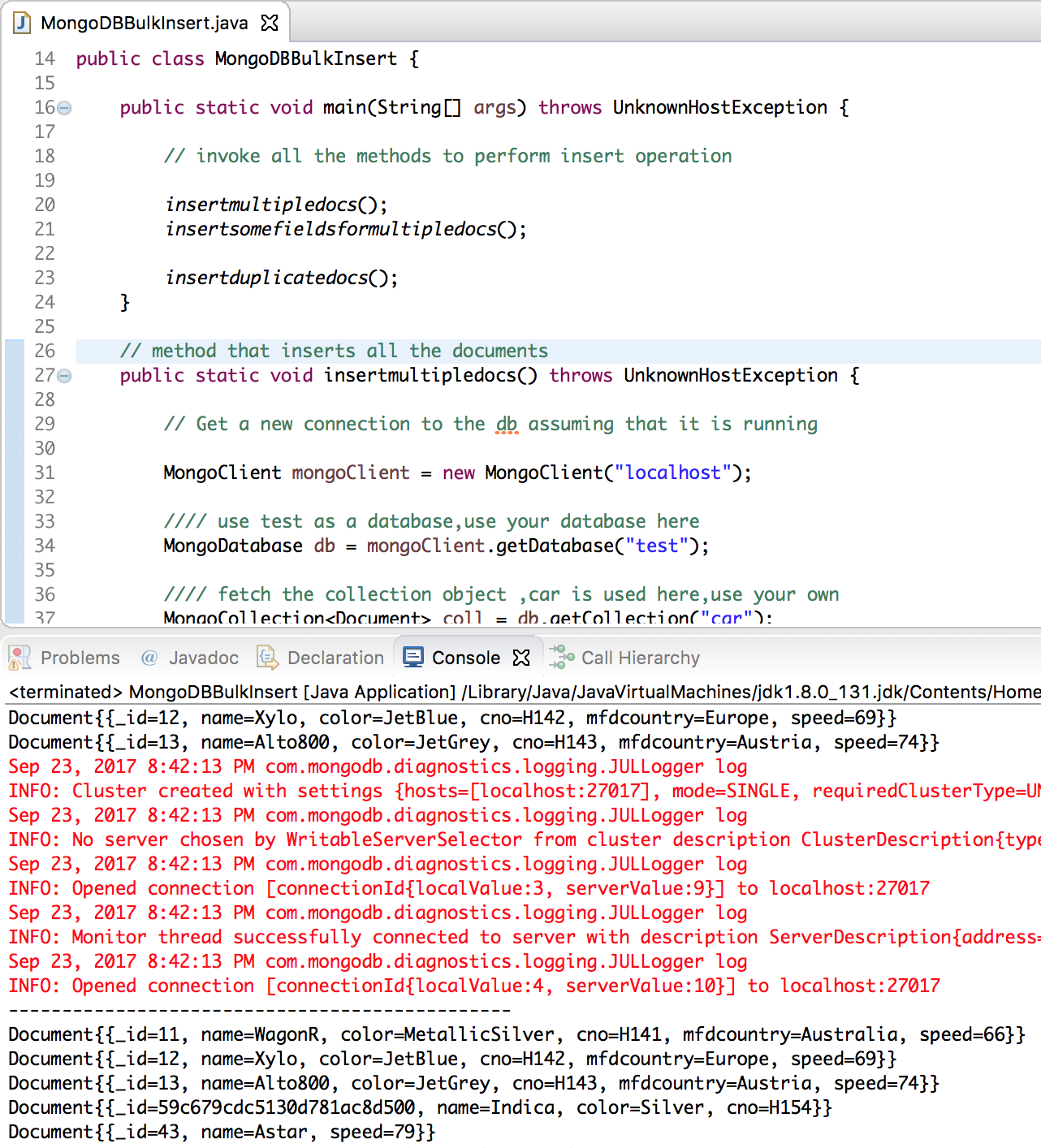The height and width of the screenshot is (1148, 1041).
Task: Collapse the main method fold marker
Action: point(63,106)
